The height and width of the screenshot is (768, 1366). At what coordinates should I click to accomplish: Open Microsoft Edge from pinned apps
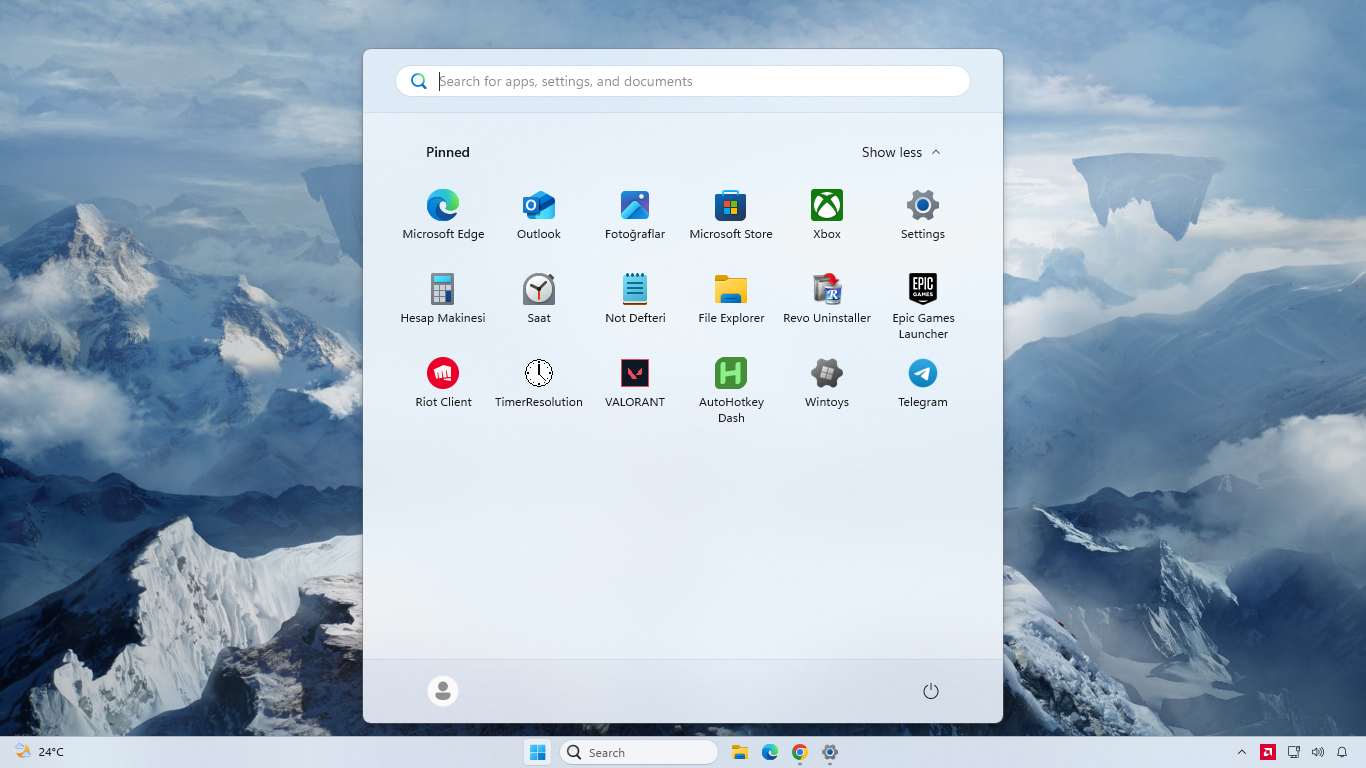pos(443,215)
